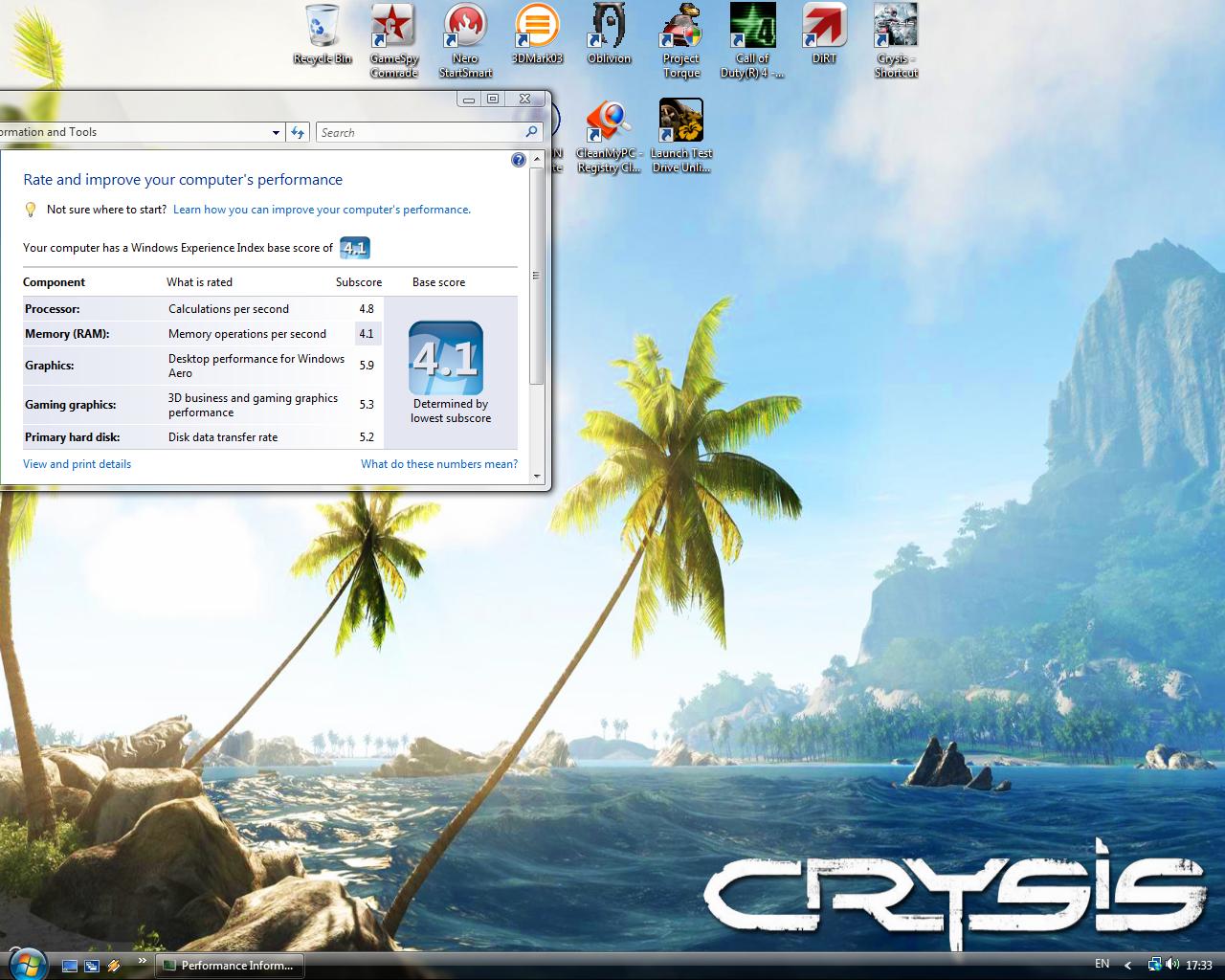Select the 'Memory (RAM):' component label

[67, 334]
